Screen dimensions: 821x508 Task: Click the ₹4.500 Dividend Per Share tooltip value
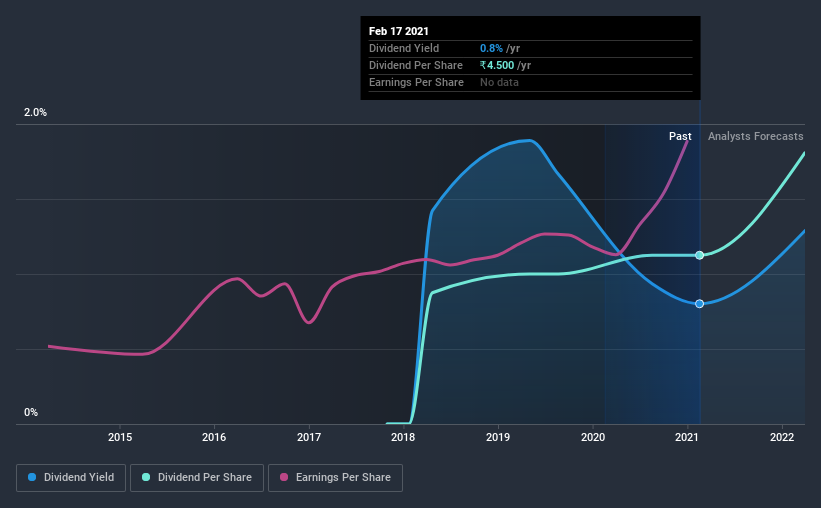(497, 65)
